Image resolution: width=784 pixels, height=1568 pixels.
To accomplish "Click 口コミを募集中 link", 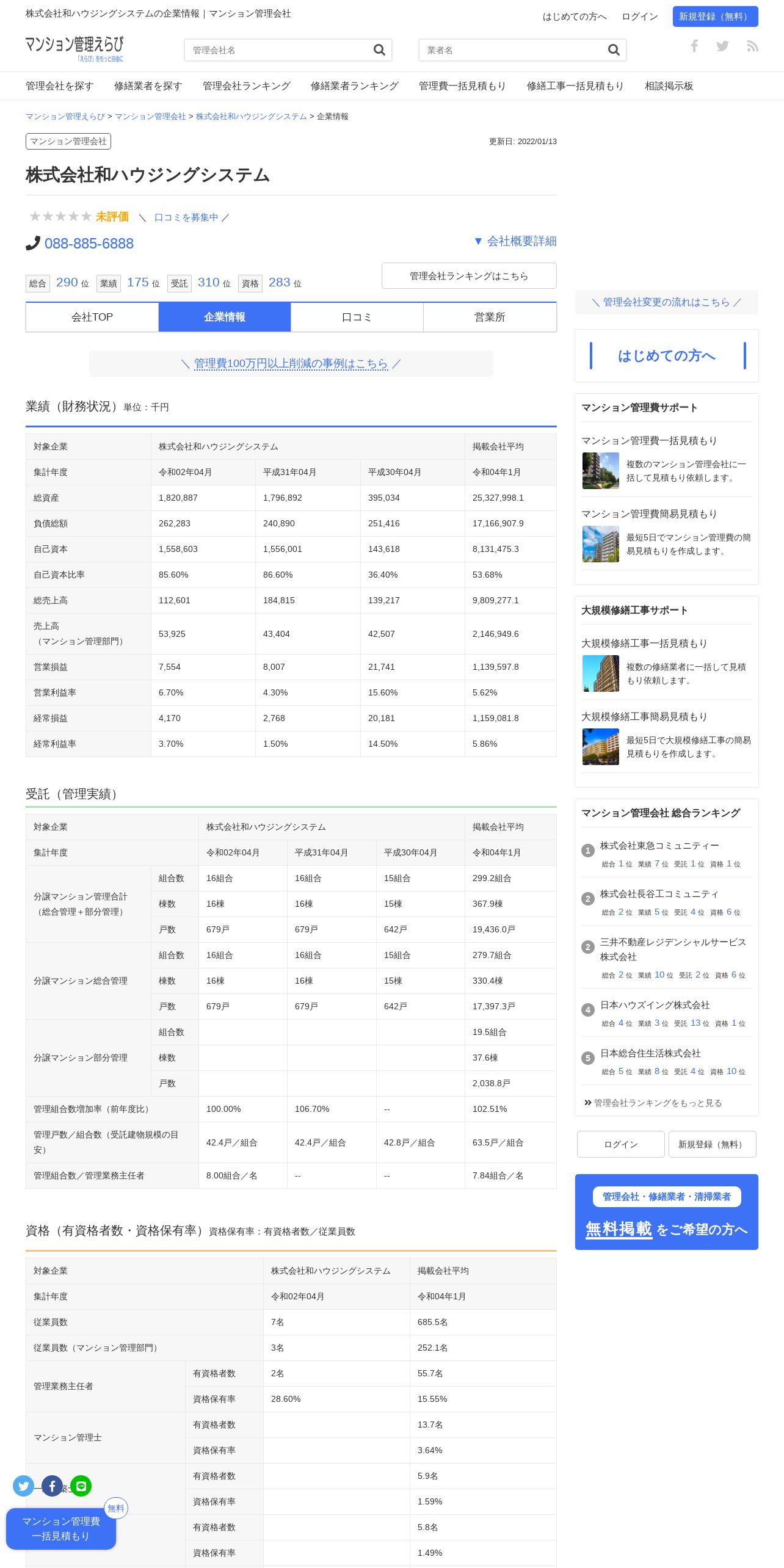I will pos(186,217).
